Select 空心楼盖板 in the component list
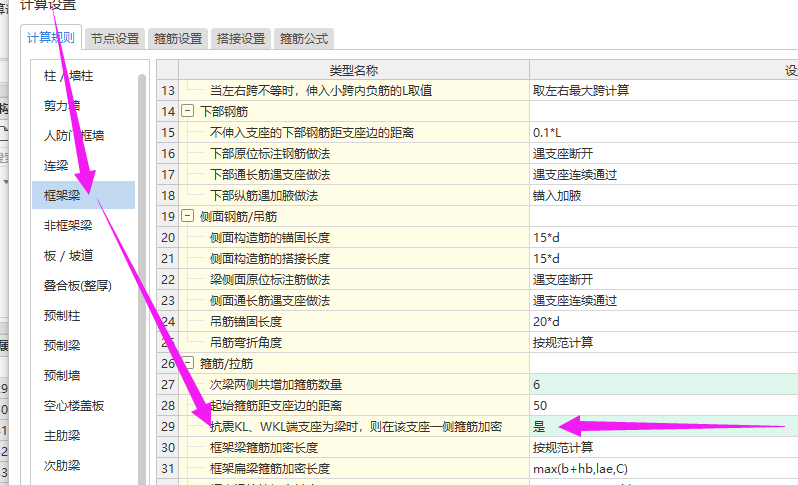Image resolution: width=798 pixels, height=485 pixels. pyautogui.click(x=74, y=406)
